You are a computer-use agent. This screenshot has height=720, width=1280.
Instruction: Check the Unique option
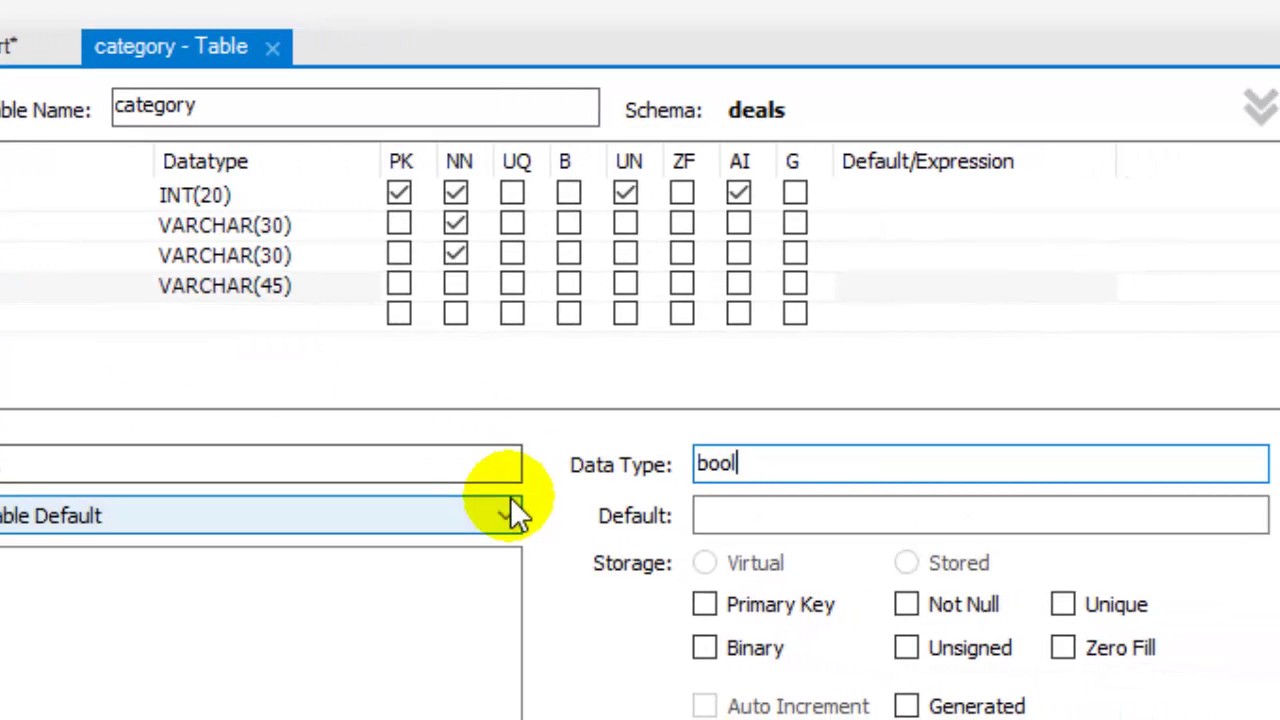[x=1062, y=604]
